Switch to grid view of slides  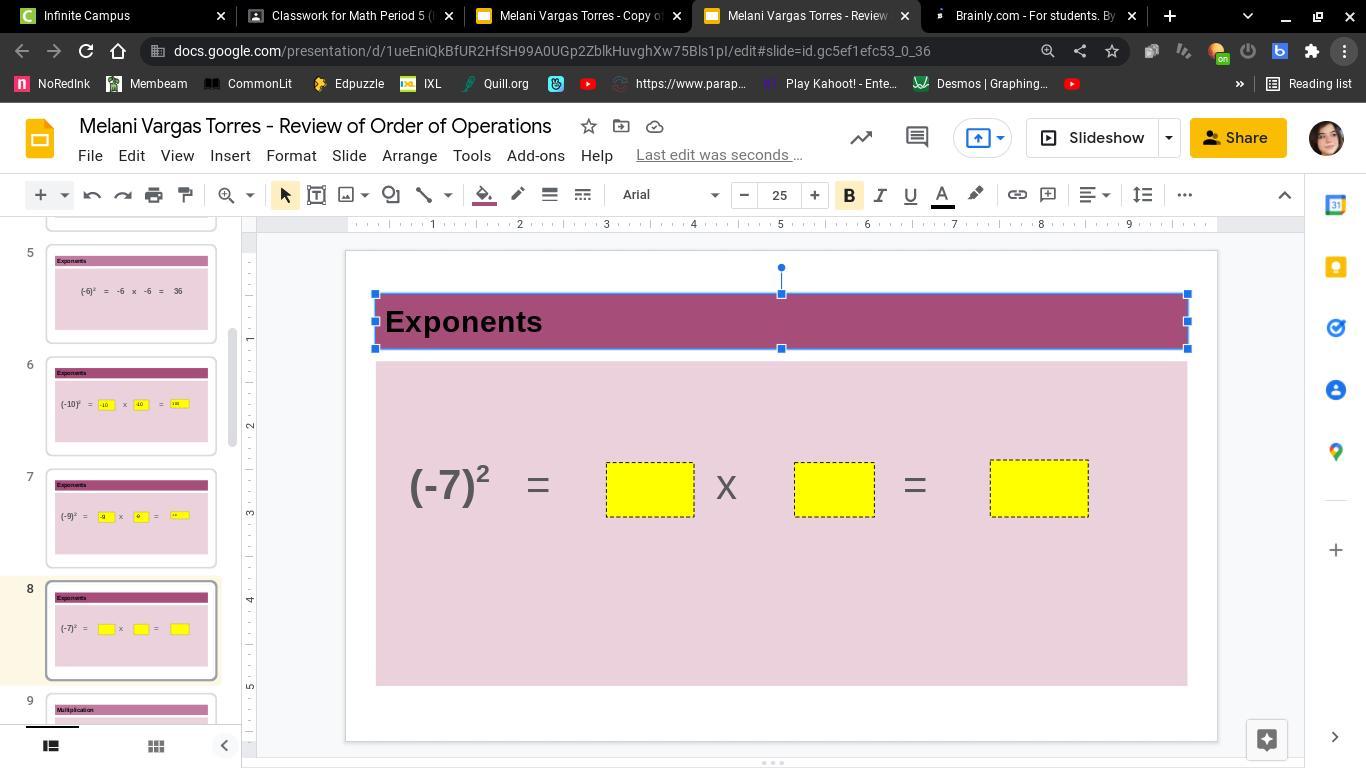[156, 746]
